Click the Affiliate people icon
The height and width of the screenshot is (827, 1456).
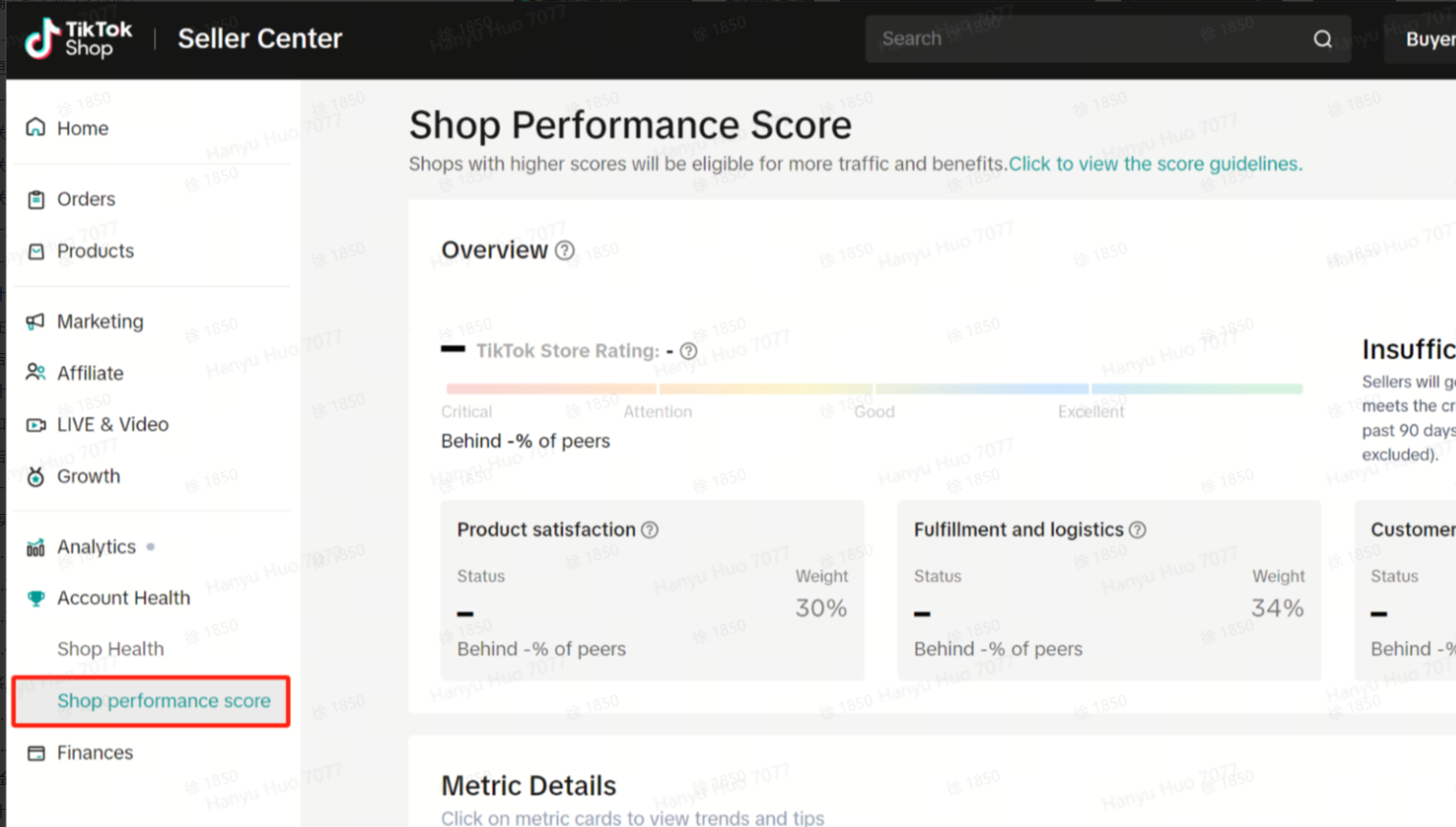click(x=35, y=372)
